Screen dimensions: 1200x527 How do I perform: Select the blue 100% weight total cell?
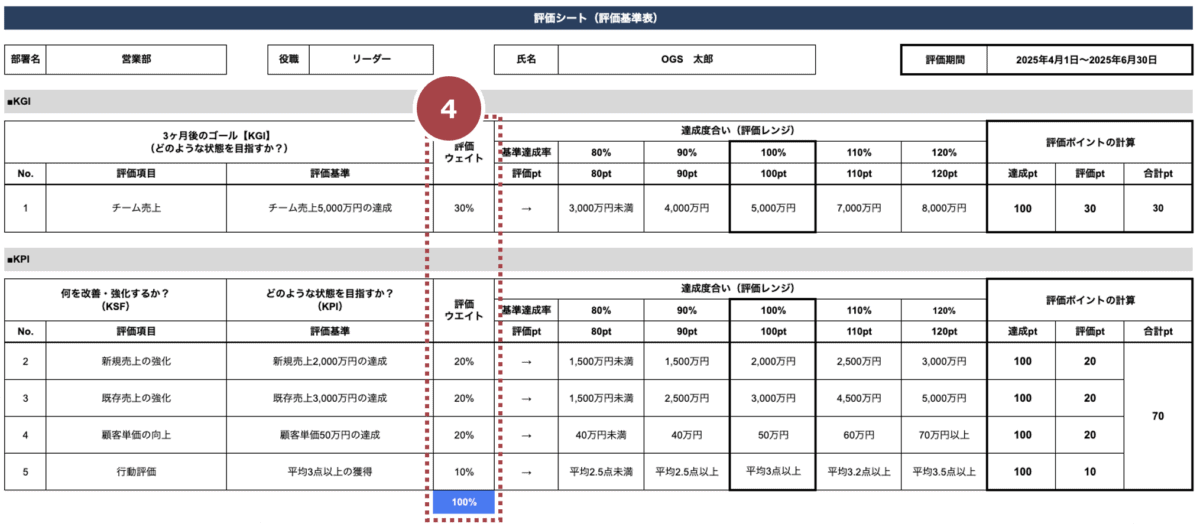(464, 502)
